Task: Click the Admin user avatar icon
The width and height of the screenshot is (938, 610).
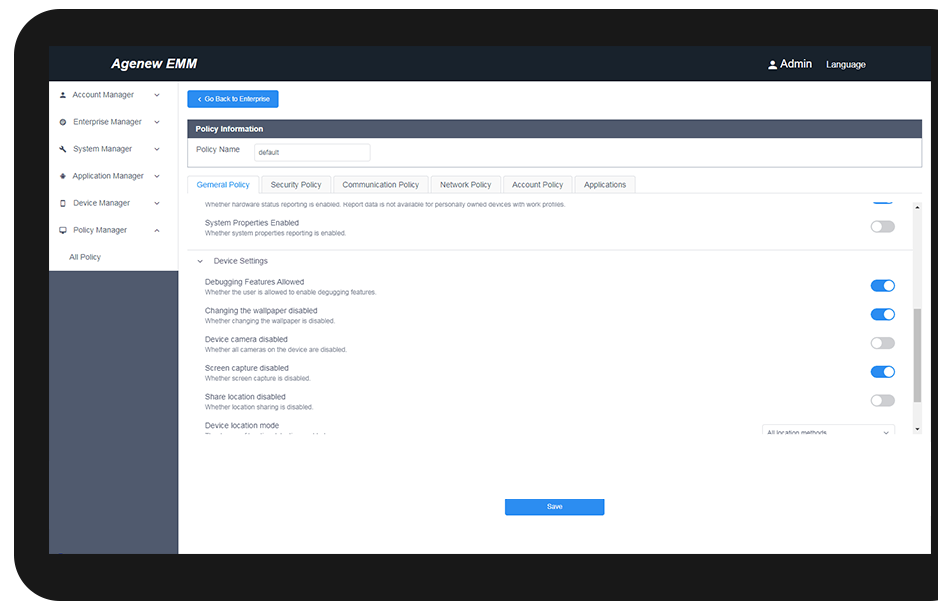Action: tap(772, 65)
